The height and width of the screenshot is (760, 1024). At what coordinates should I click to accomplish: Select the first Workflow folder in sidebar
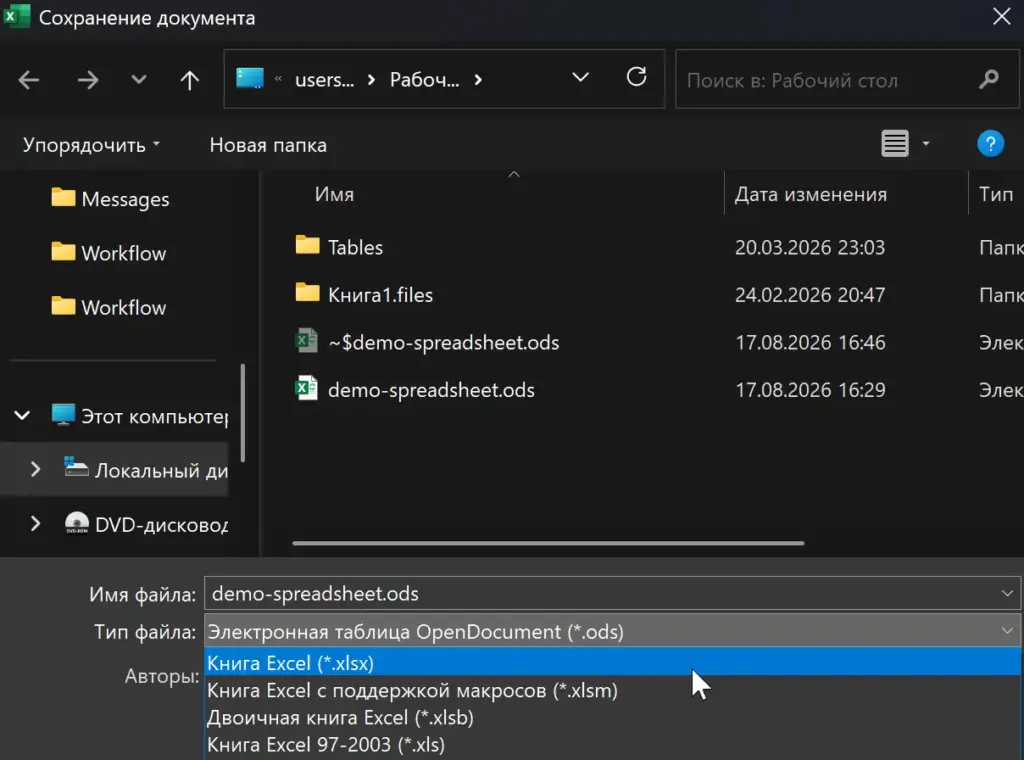click(108, 253)
